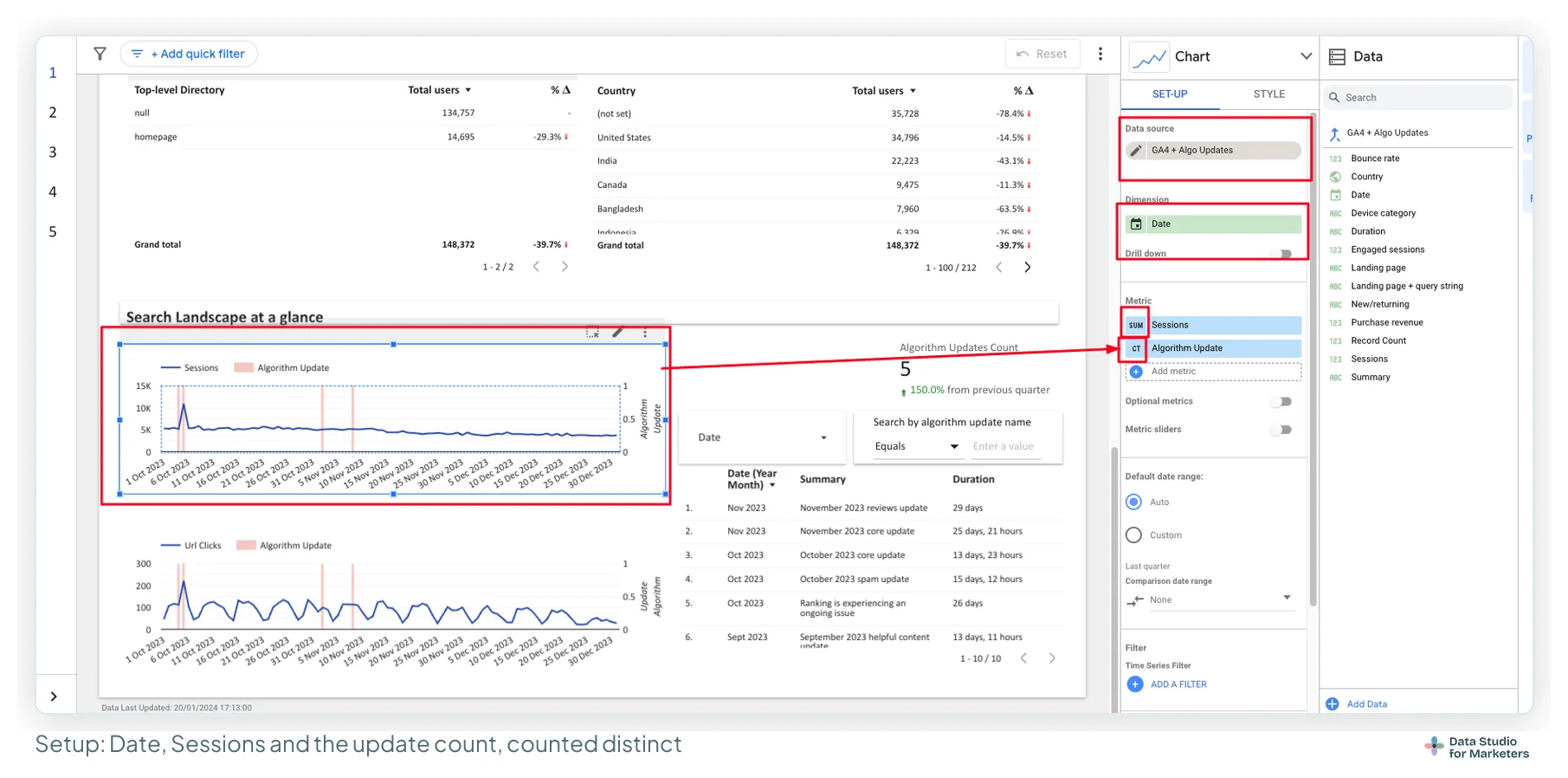Click the Add Data link
1568x778 pixels.
click(1367, 704)
